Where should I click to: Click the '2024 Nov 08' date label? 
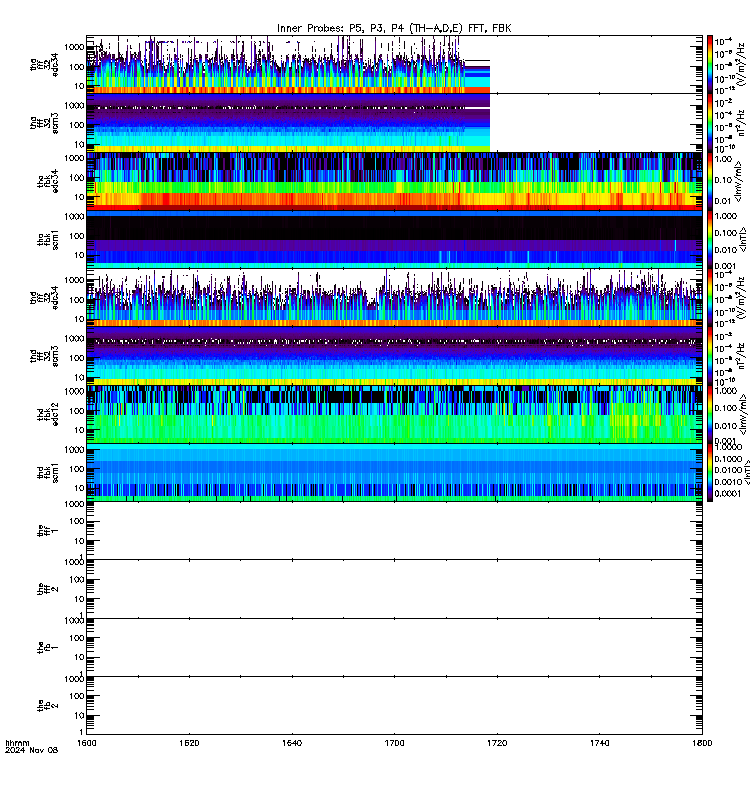(32, 750)
